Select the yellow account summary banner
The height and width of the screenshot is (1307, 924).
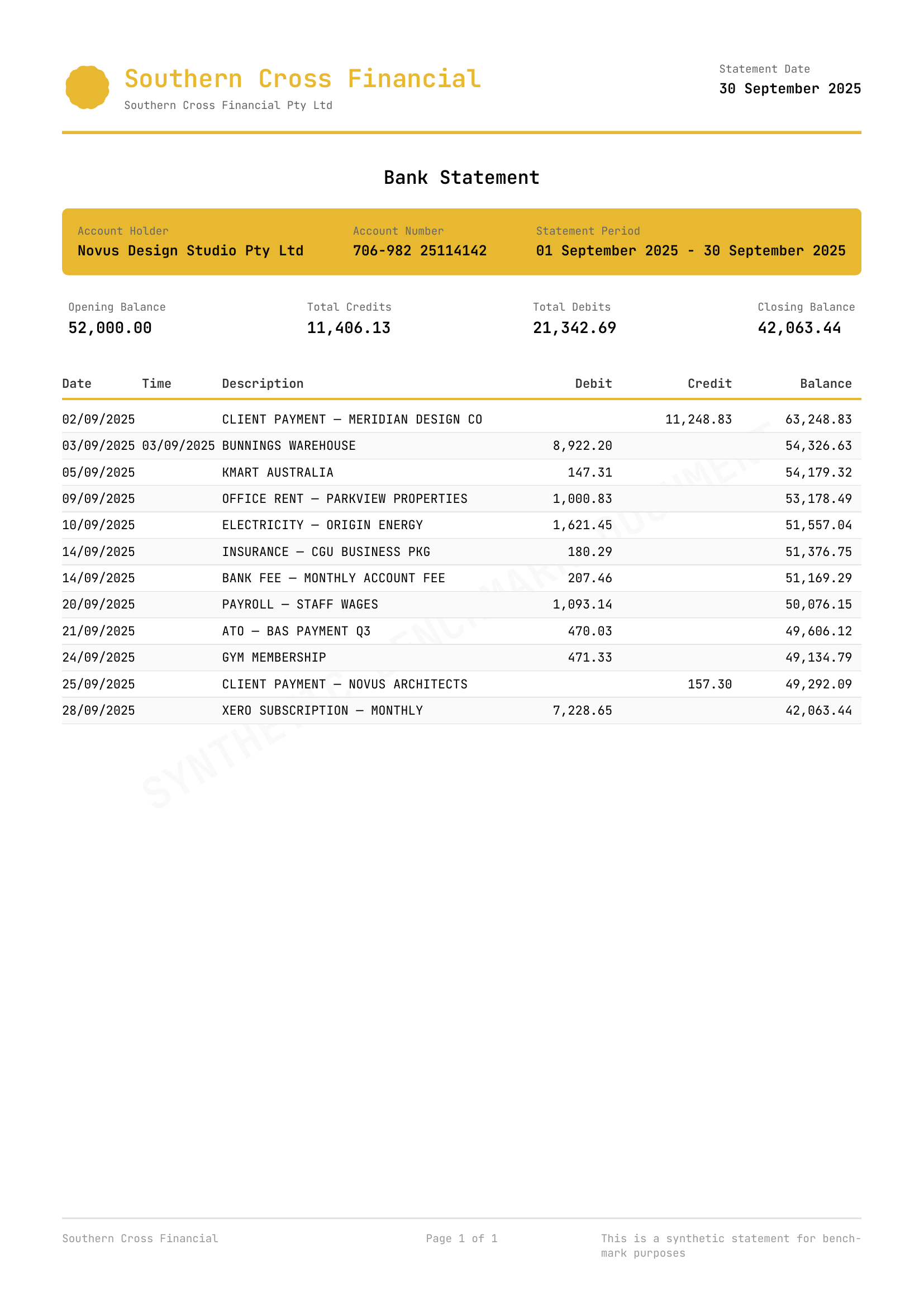(x=462, y=241)
